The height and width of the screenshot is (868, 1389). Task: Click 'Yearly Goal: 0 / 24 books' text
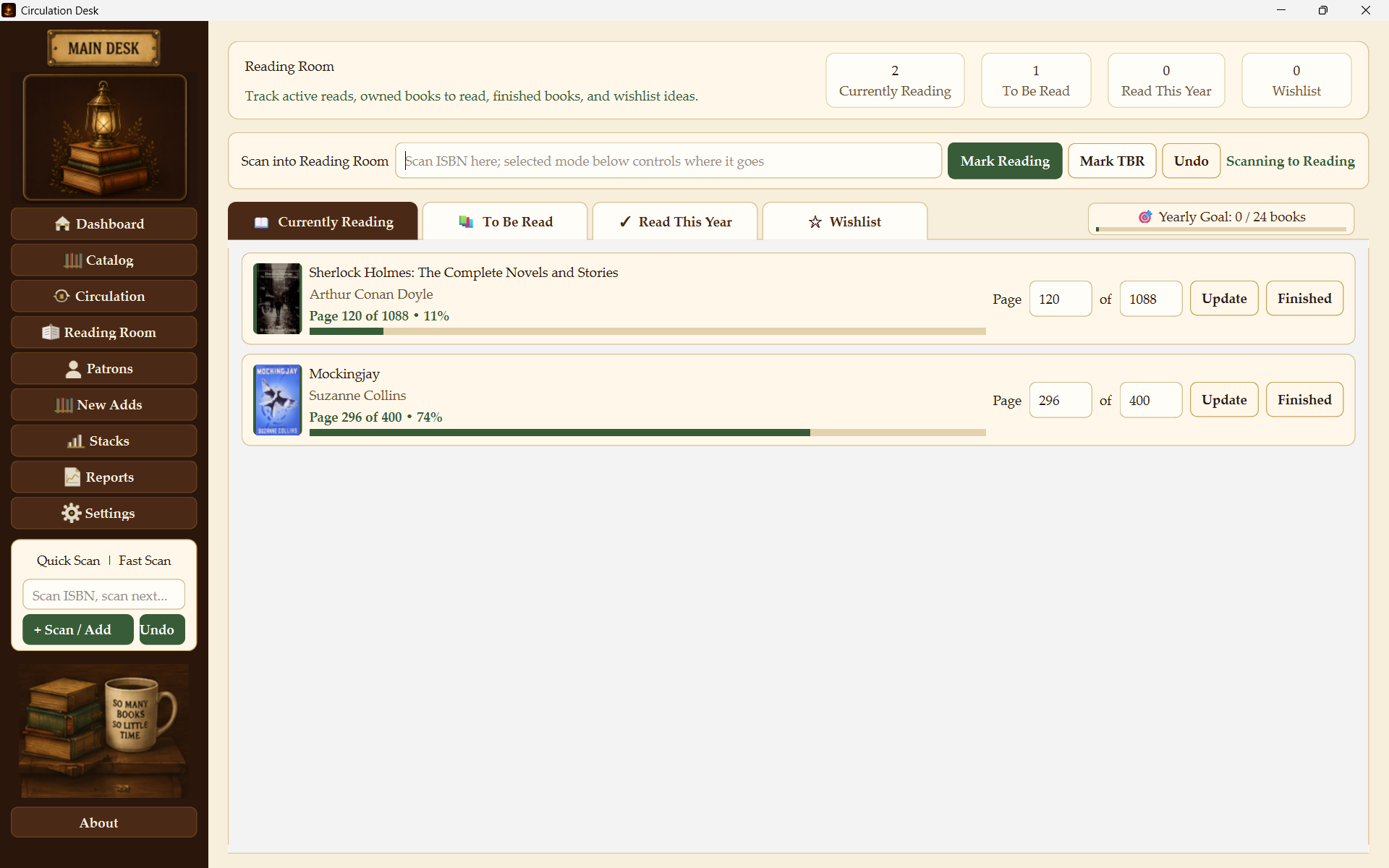click(1231, 217)
